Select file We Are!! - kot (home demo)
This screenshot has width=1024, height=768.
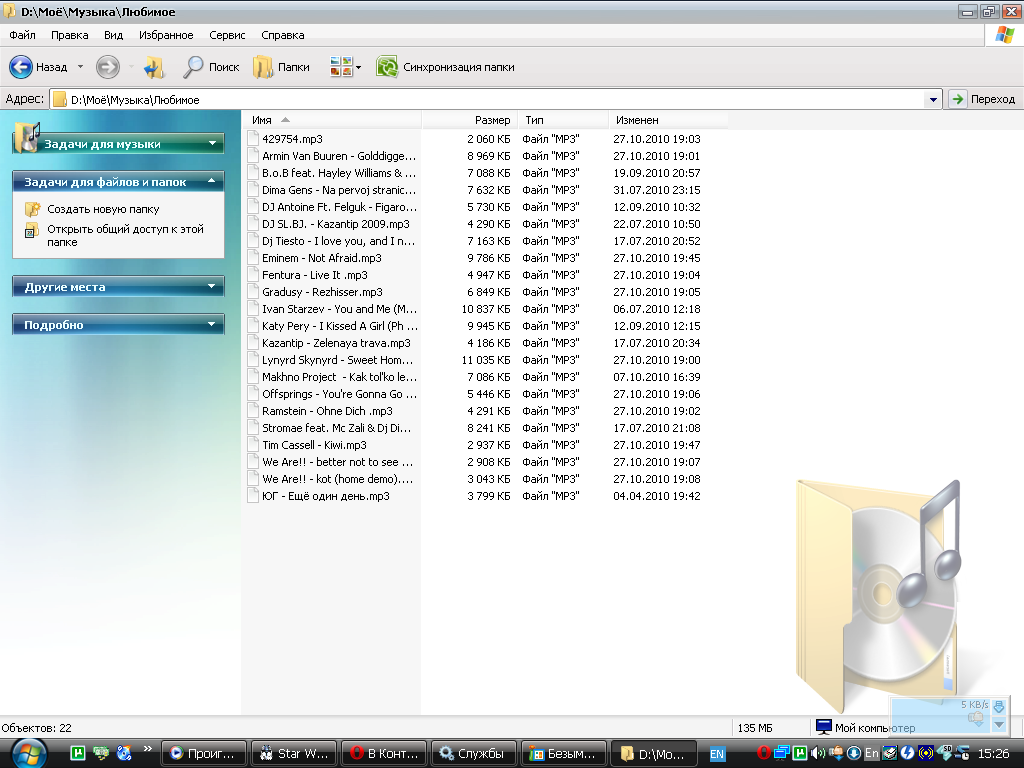point(338,479)
